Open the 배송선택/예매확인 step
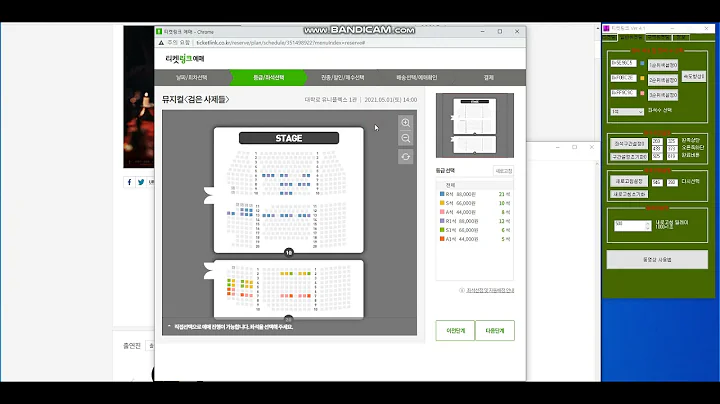The height and width of the screenshot is (404, 720). click(x=416, y=78)
